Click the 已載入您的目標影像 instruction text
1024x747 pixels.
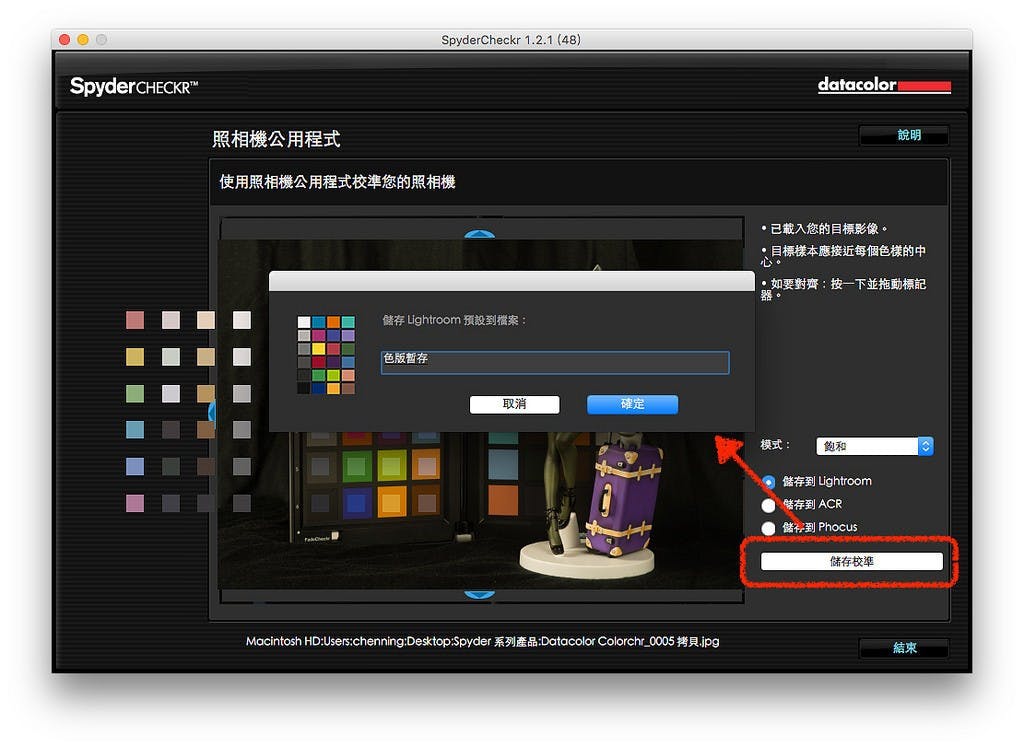click(x=824, y=229)
